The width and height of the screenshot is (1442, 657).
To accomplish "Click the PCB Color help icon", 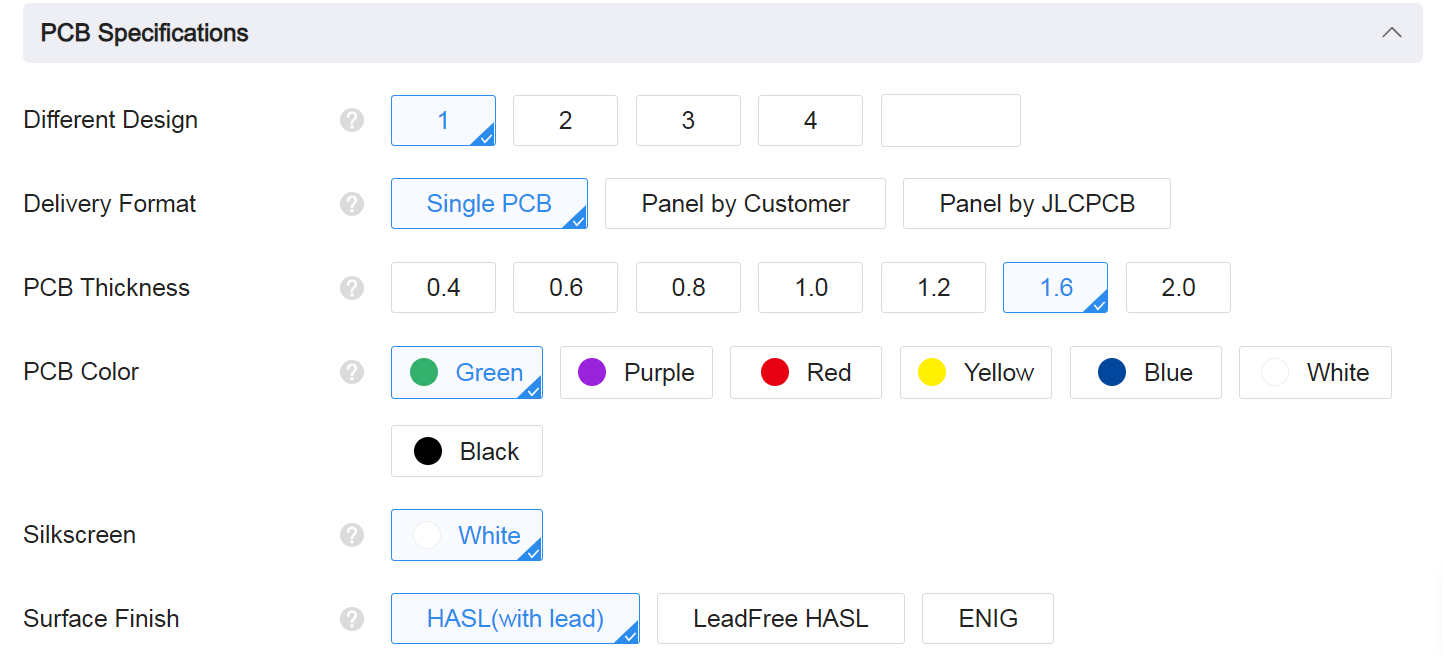I will click(x=352, y=372).
